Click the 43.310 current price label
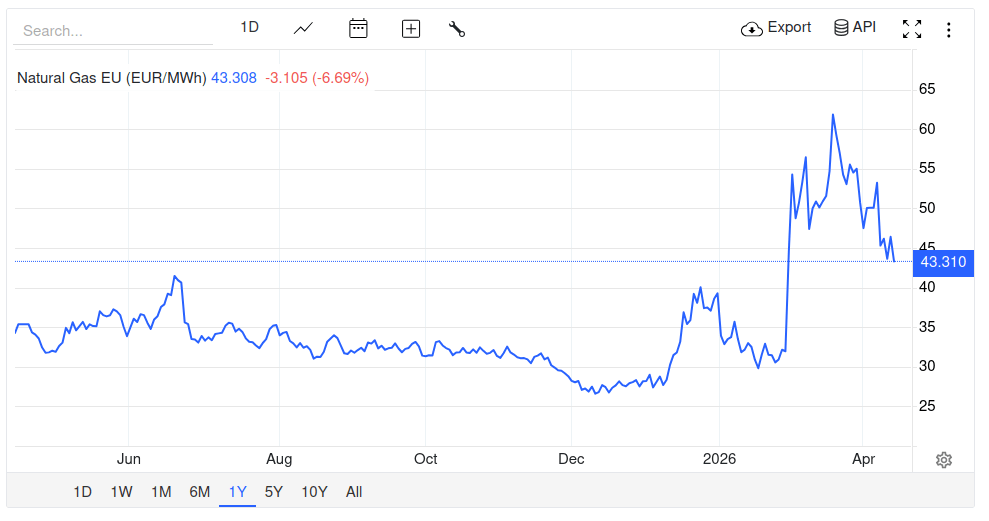The image size is (989, 521). pyautogui.click(x=943, y=263)
